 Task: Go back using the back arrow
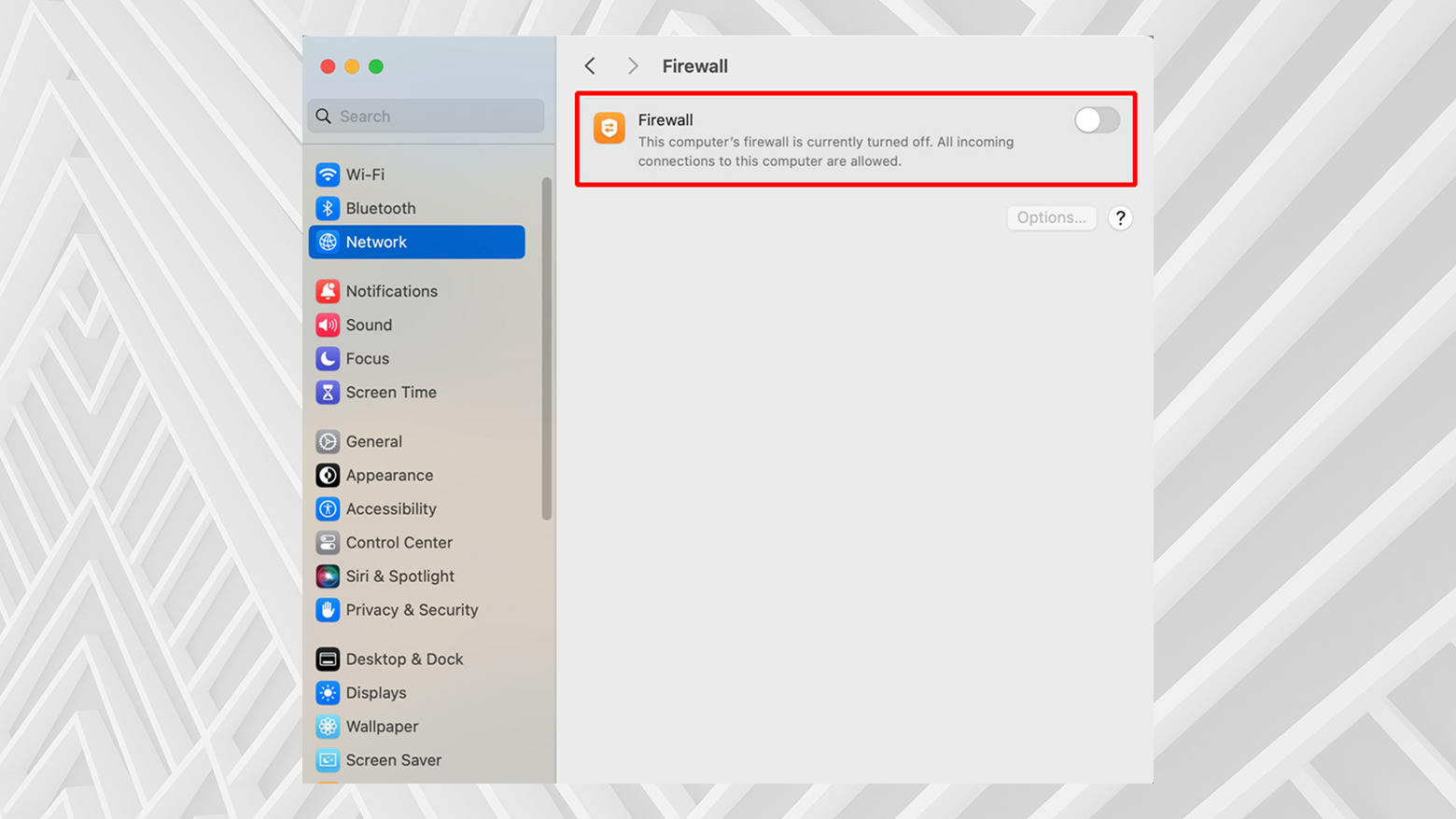[x=590, y=65]
